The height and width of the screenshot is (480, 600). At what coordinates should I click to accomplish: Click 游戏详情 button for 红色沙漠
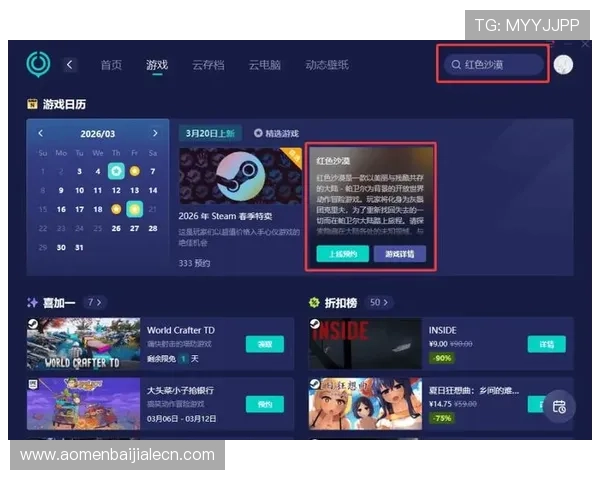point(399,254)
